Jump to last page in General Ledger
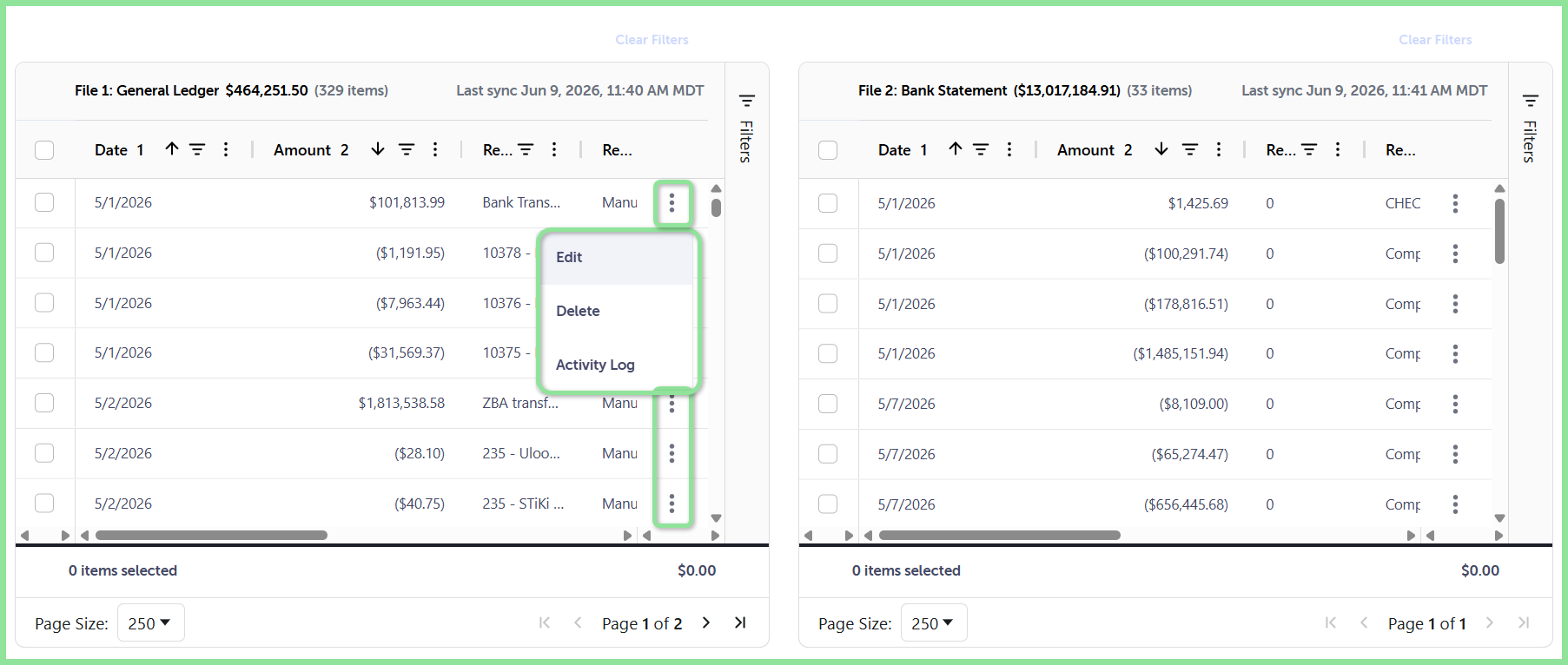 (x=740, y=622)
